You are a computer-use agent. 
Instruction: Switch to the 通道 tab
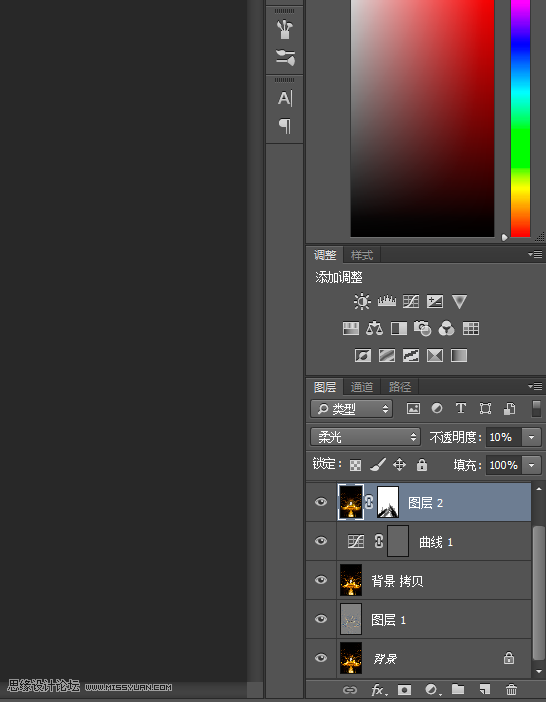(x=362, y=387)
